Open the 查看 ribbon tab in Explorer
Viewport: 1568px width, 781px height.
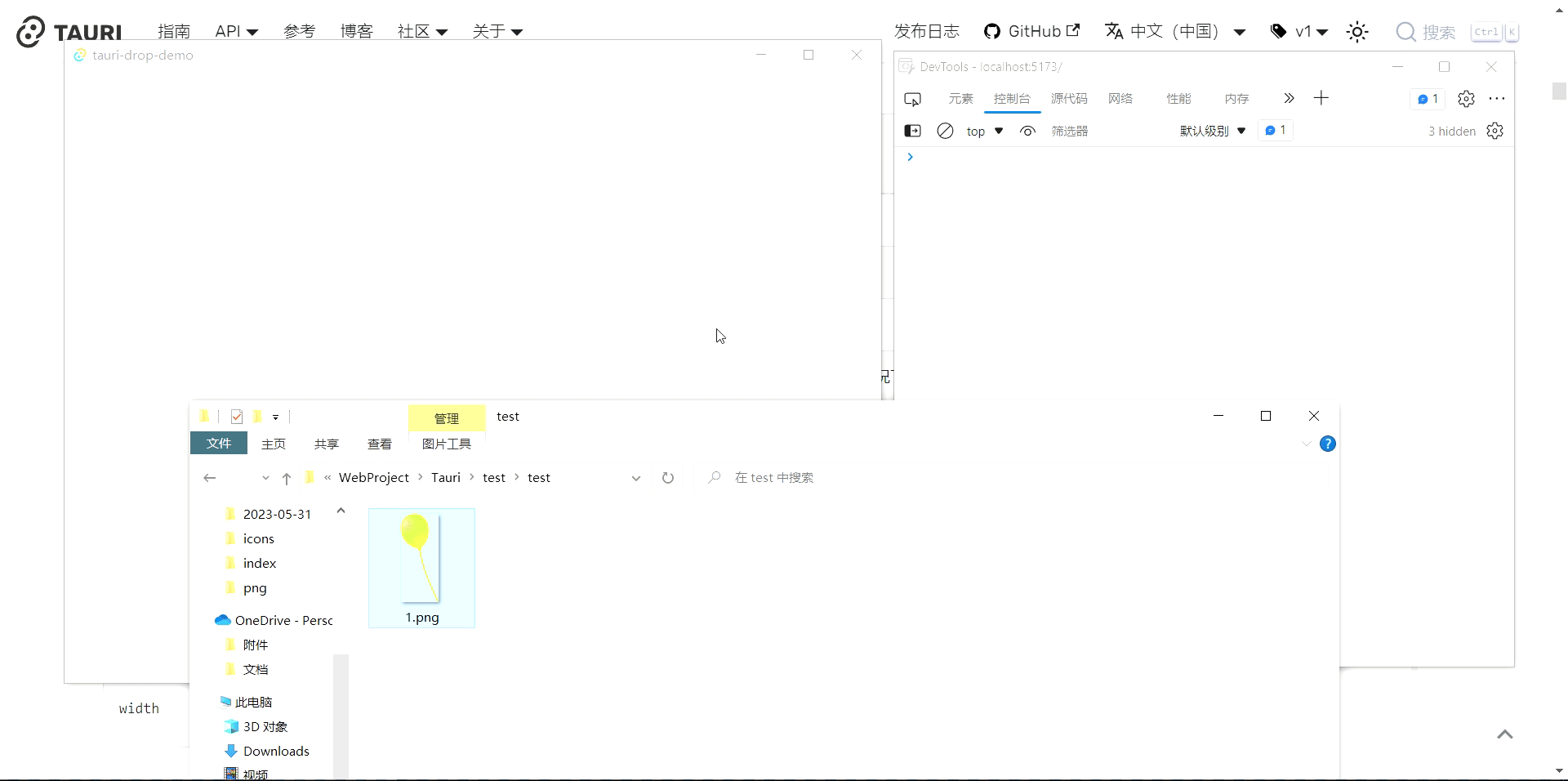click(x=378, y=444)
